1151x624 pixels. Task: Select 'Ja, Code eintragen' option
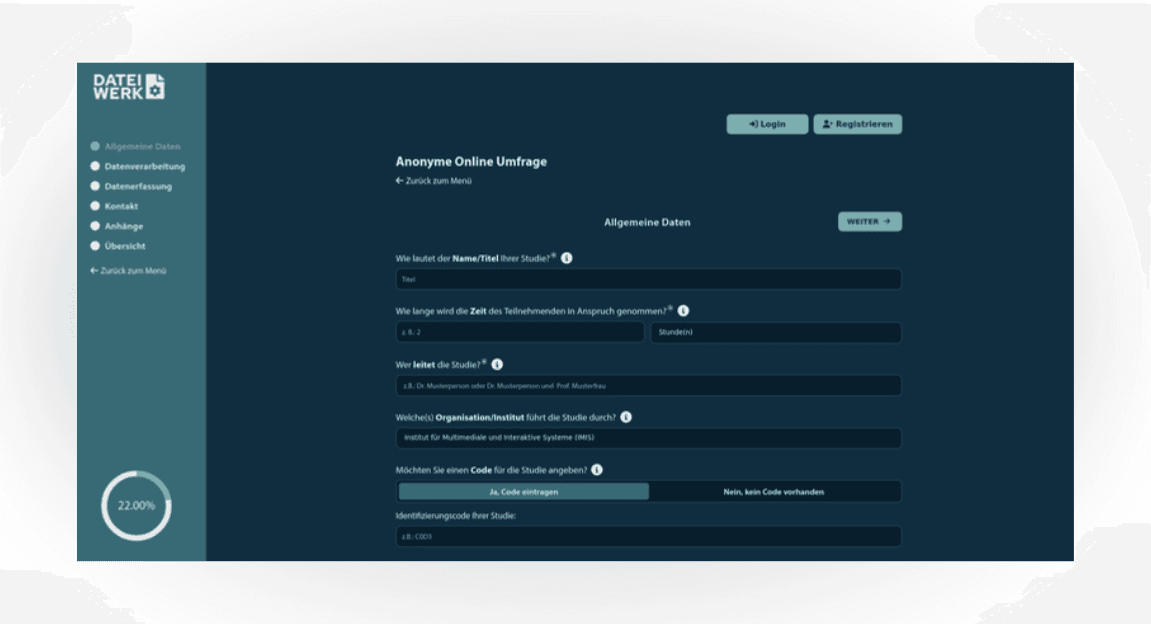click(x=524, y=492)
